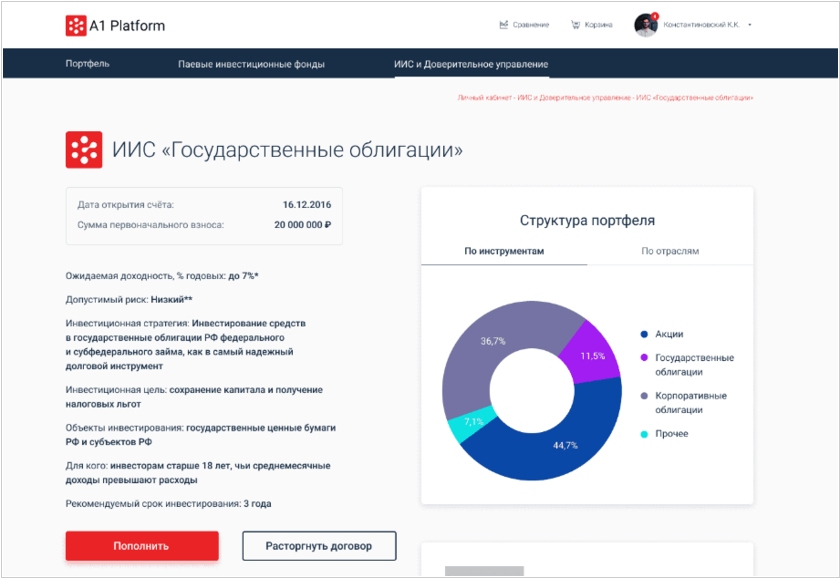The height and width of the screenshot is (578, 840).
Task: Open Личный кабинет breadcrumb link
Action: click(484, 98)
